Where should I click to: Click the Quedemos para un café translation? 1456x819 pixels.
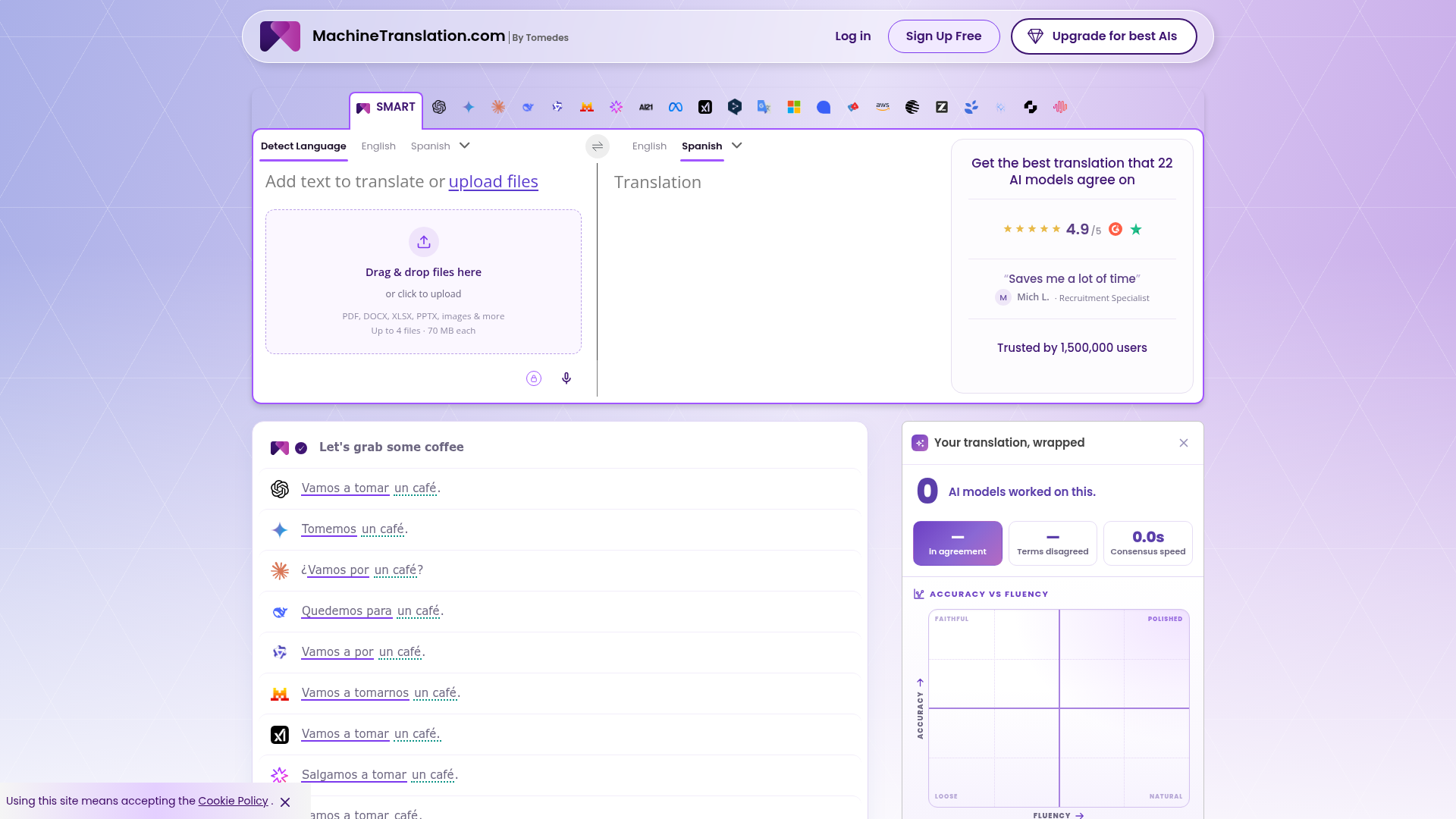[372, 611]
